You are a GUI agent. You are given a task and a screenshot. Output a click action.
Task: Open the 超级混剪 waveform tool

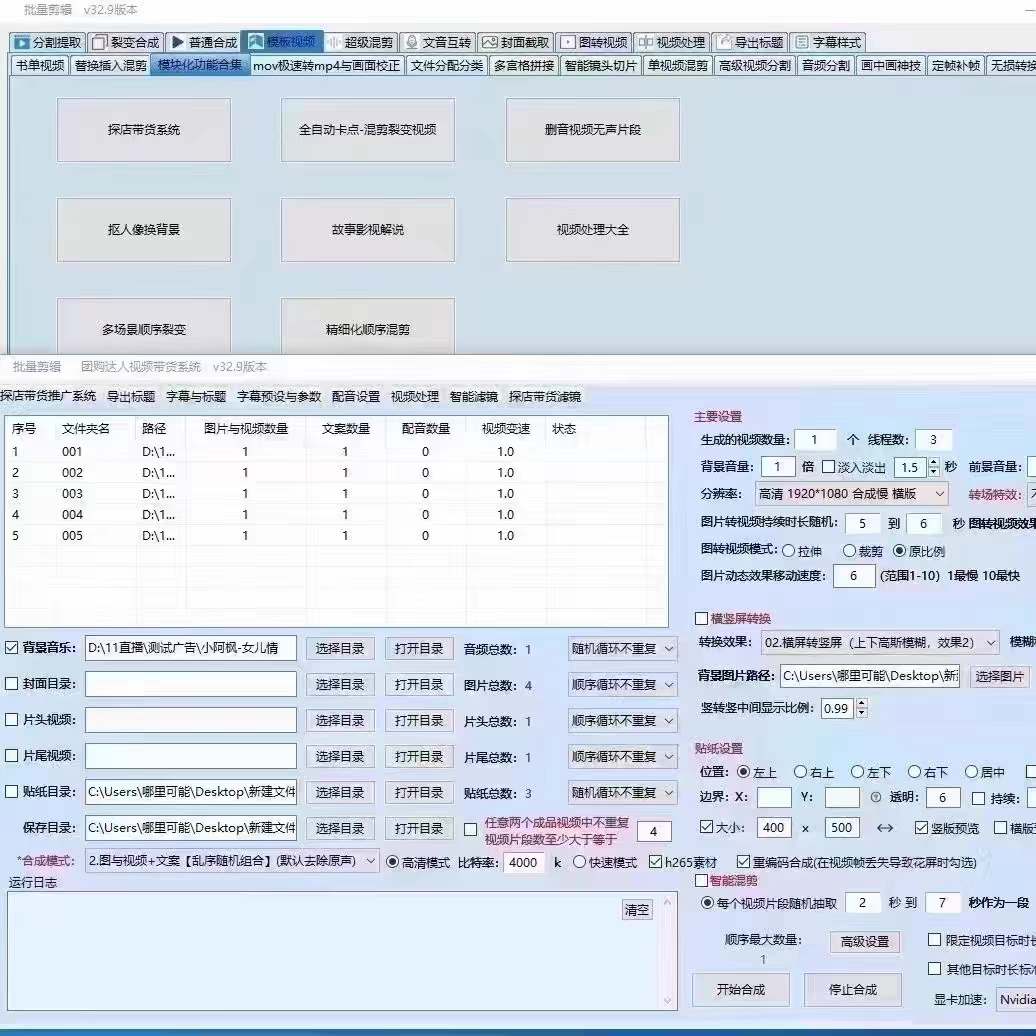coord(360,42)
